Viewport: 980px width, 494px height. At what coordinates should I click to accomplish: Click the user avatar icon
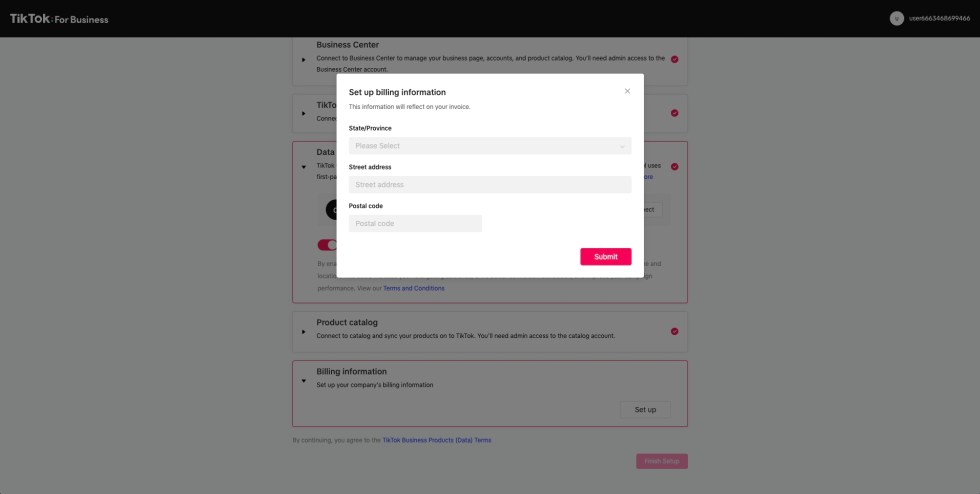coord(896,18)
